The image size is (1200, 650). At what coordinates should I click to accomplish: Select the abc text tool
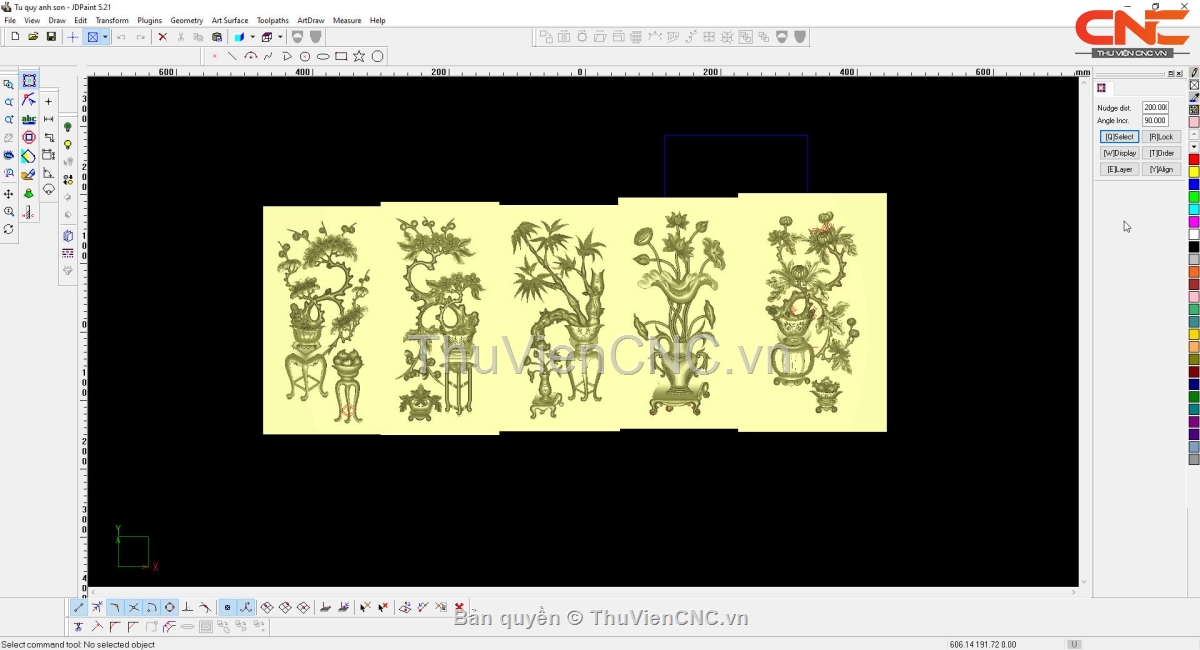point(28,119)
